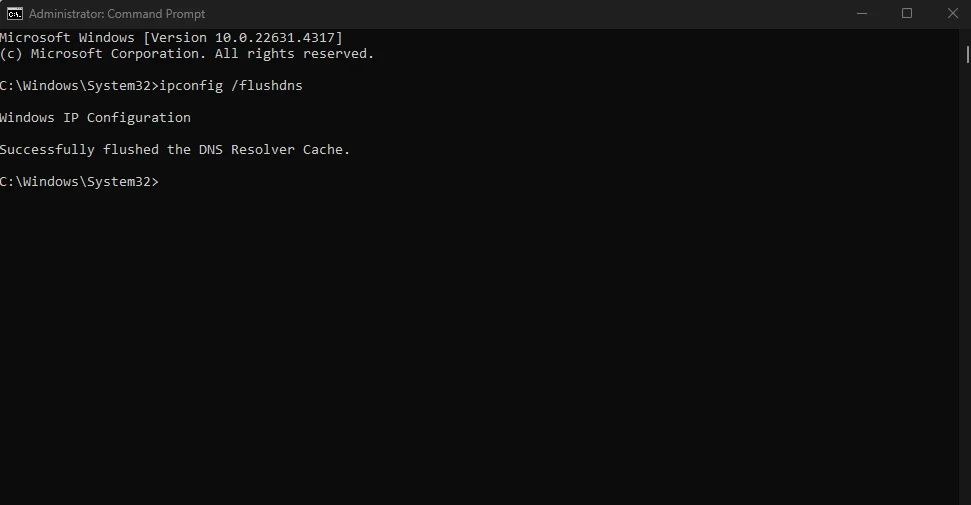This screenshot has height=505, width=971.
Task: Click the scrollbar track below the thumb
Action: [967, 279]
